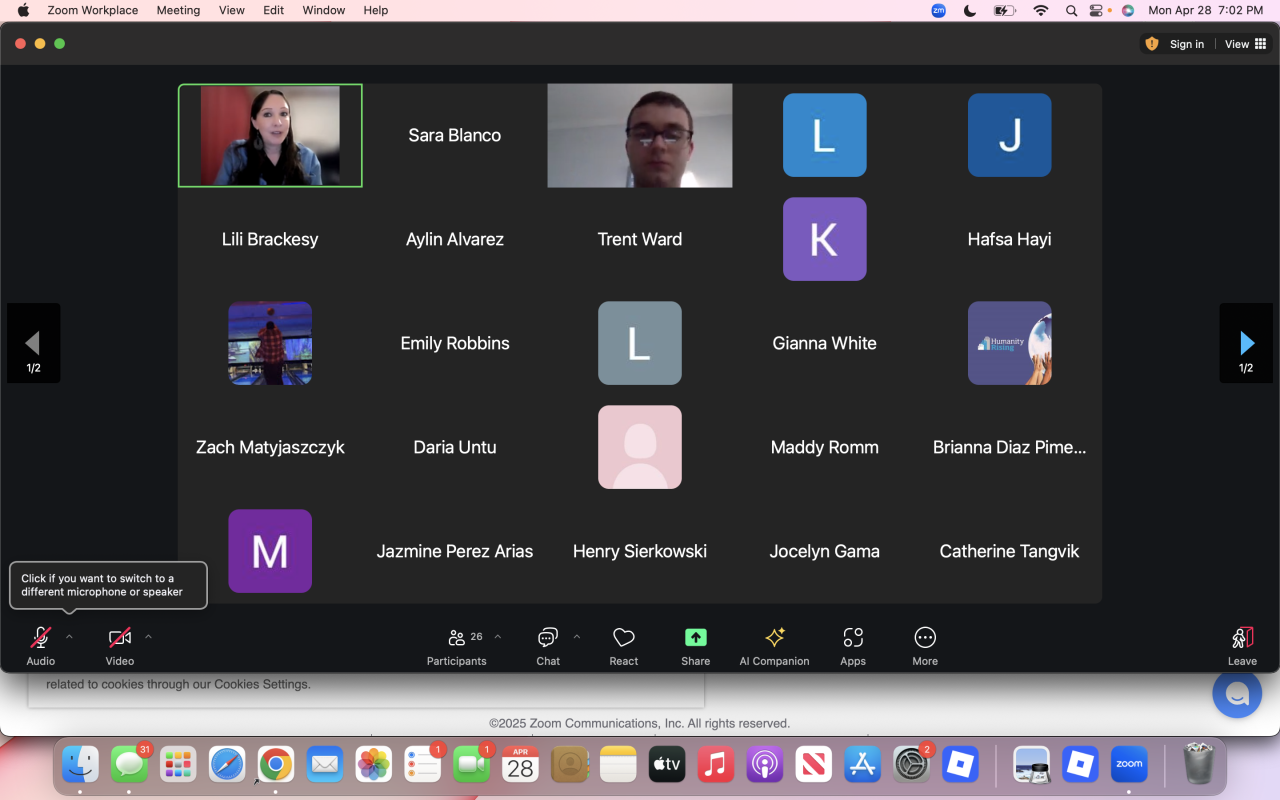Open audio options arrow beside Audio

tap(69, 637)
